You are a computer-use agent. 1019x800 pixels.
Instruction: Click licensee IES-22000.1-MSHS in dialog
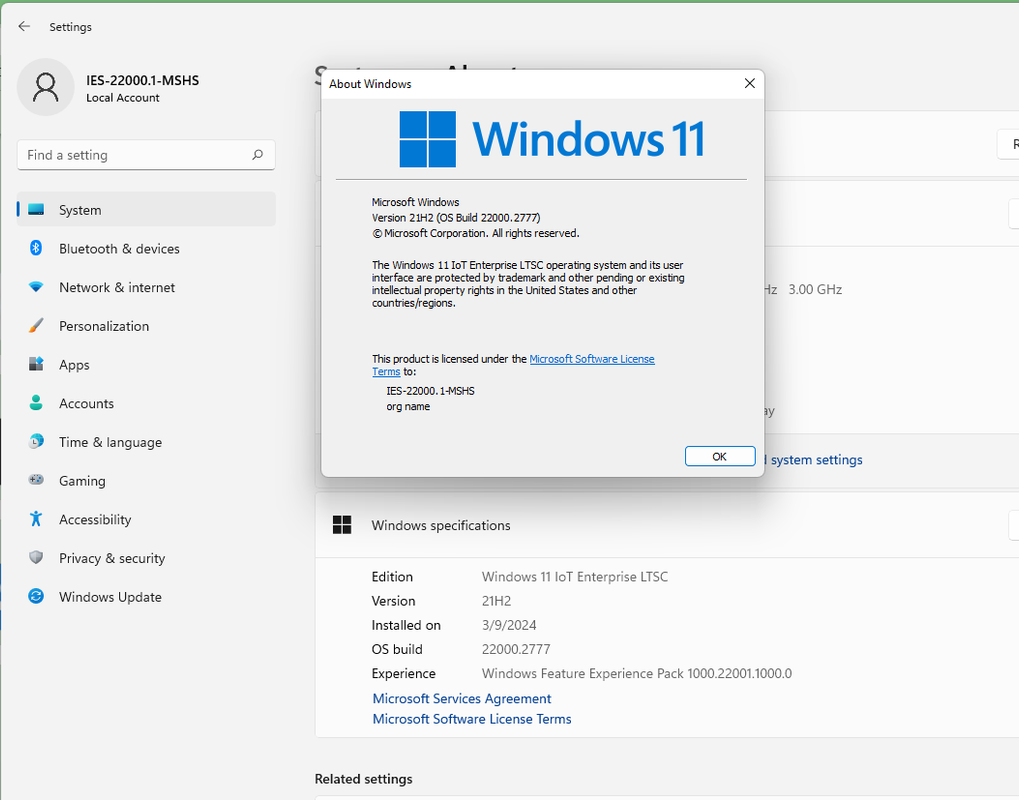pyautogui.click(x=430, y=391)
